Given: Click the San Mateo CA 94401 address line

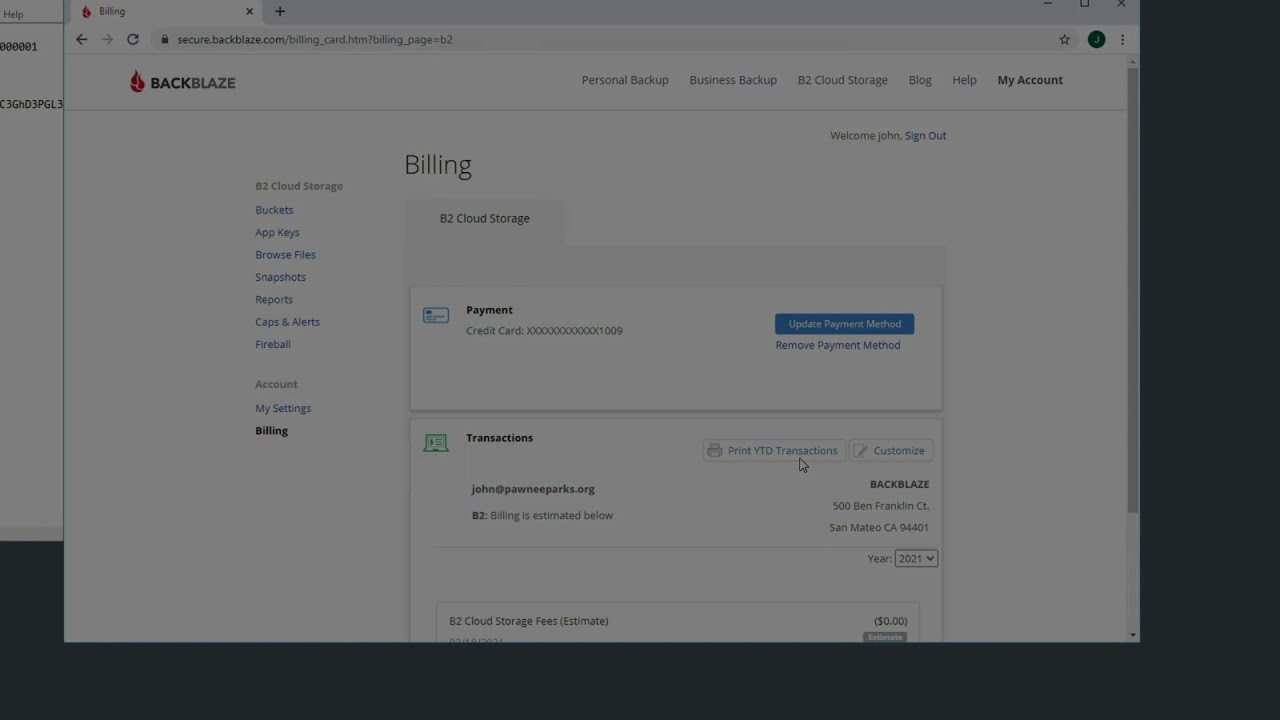Looking at the screenshot, I should 879,528.
